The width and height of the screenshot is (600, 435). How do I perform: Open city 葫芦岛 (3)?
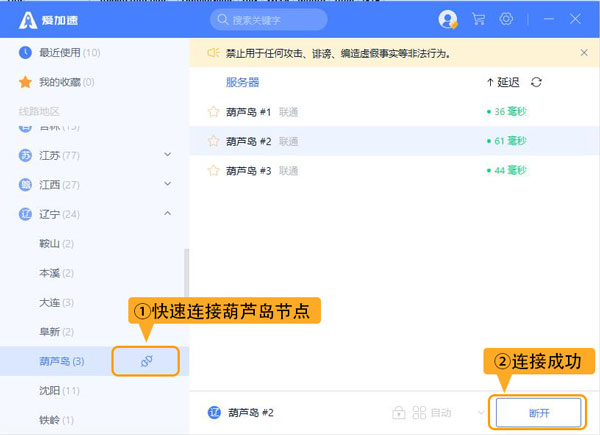[x=62, y=361]
